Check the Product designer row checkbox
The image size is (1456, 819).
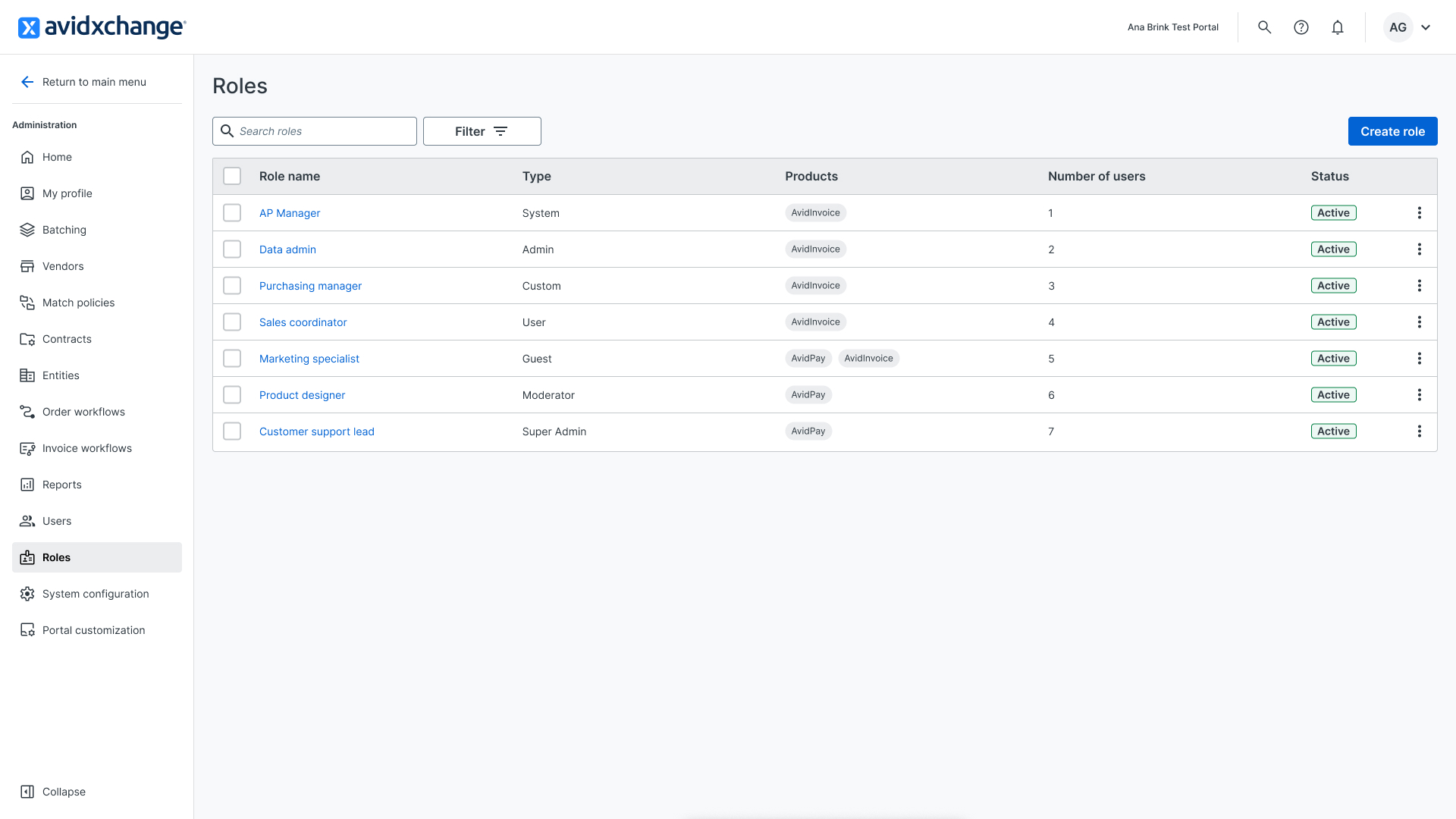pyautogui.click(x=232, y=395)
